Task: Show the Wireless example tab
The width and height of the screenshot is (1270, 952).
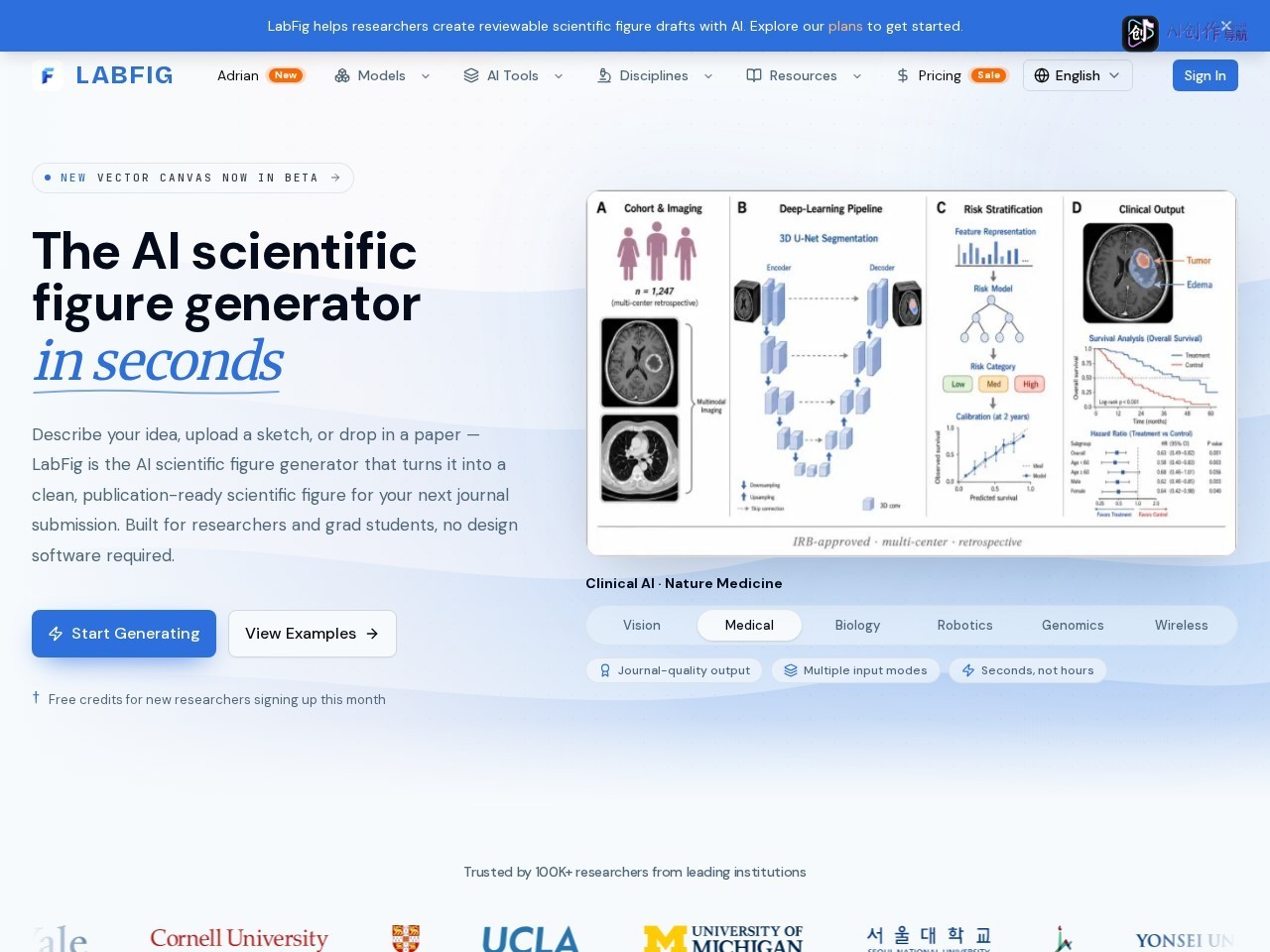Action: [x=1182, y=626]
